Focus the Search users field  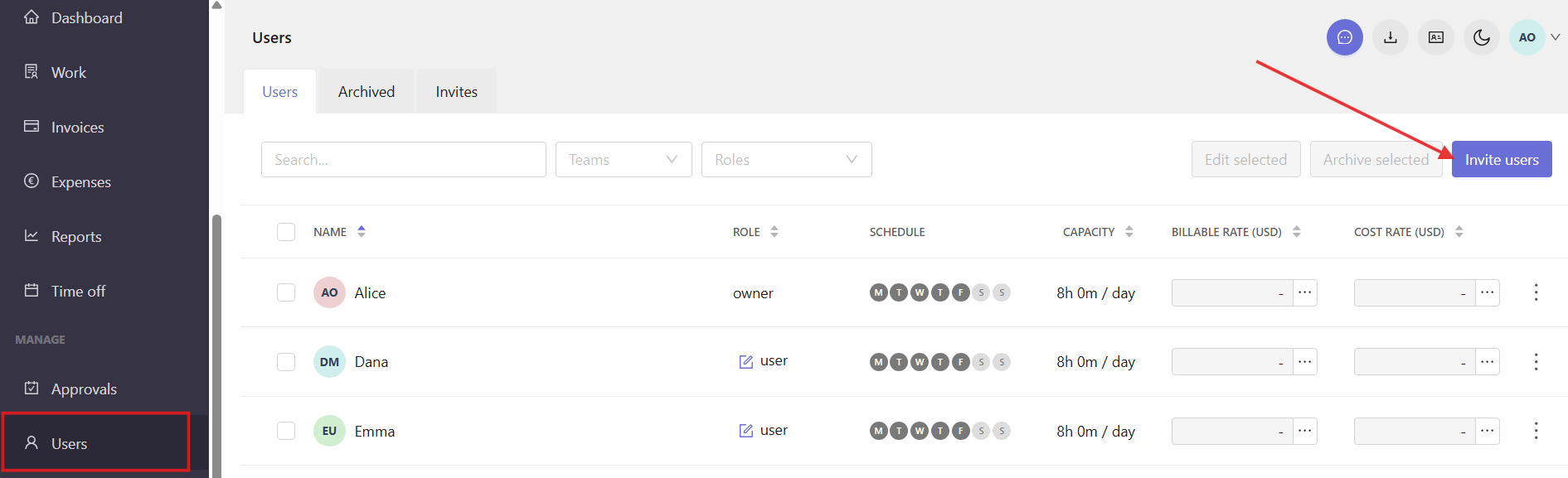click(x=404, y=159)
